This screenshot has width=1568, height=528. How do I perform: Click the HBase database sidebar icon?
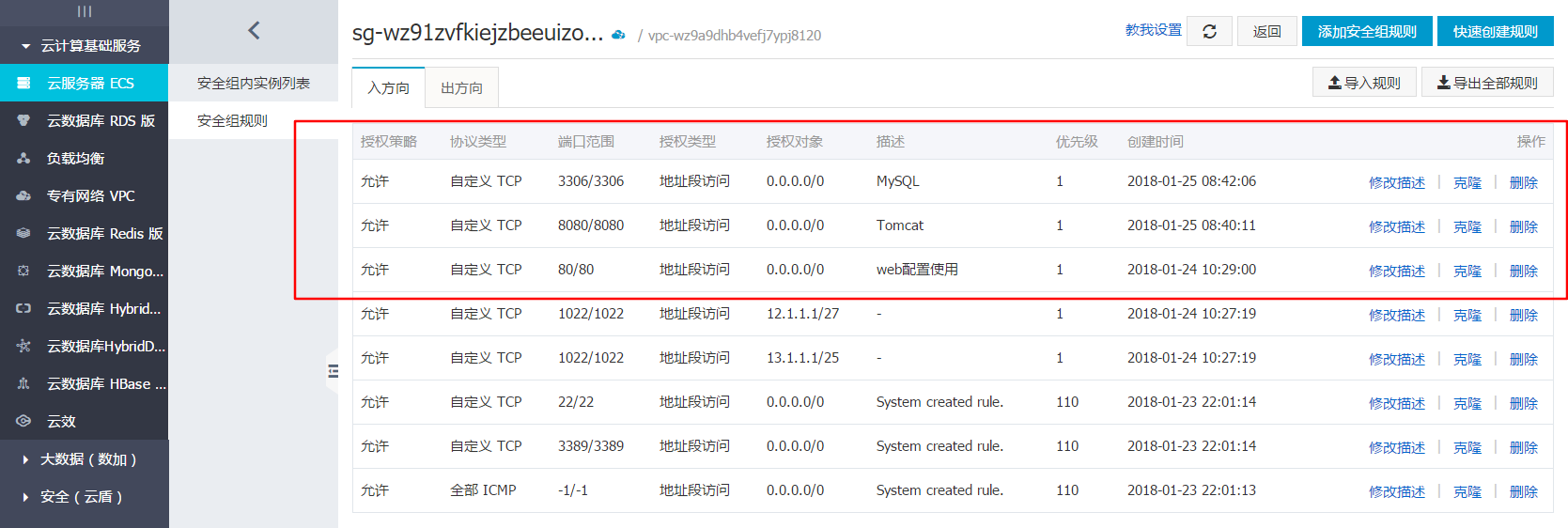click(23, 383)
